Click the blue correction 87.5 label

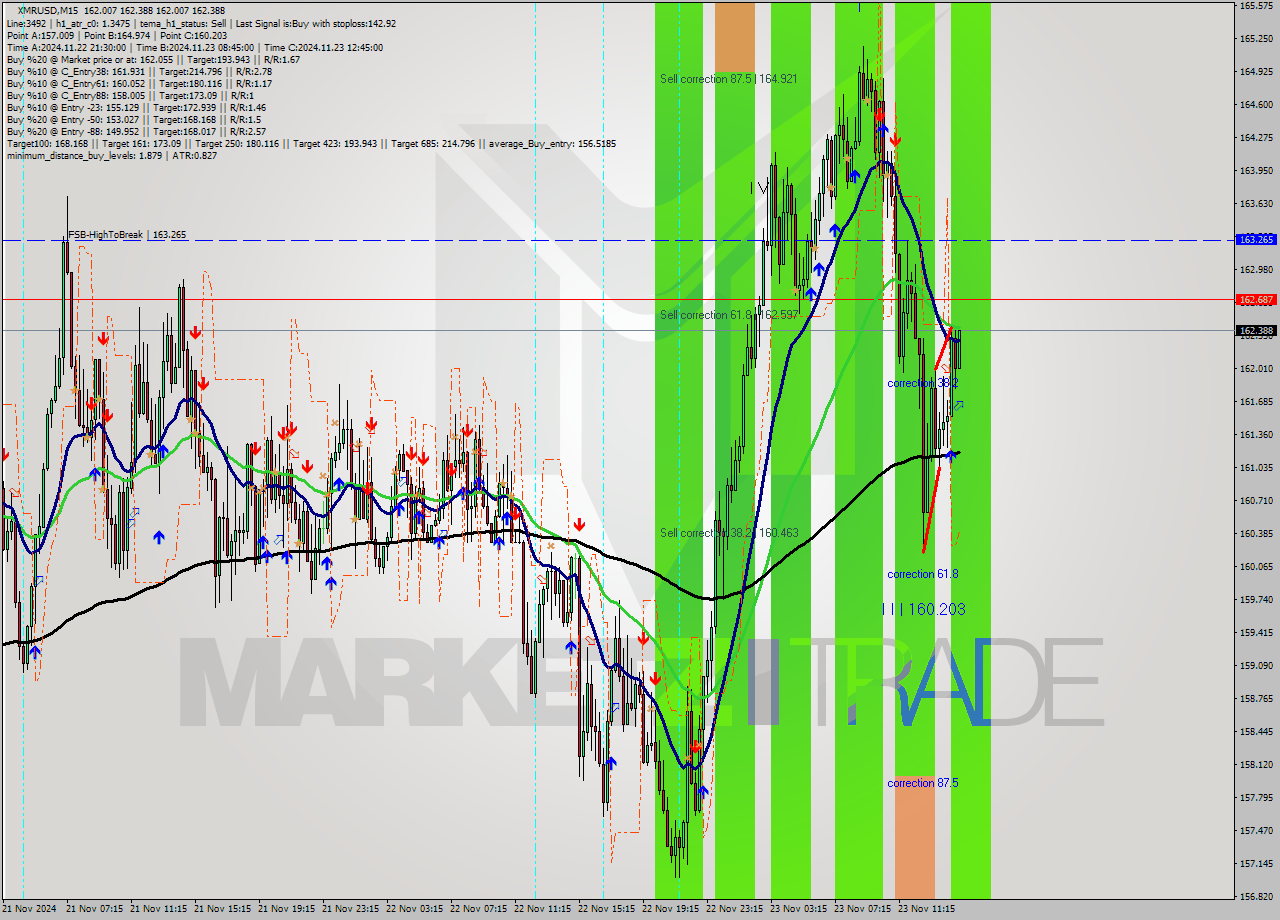pyautogui.click(x=922, y=783)
